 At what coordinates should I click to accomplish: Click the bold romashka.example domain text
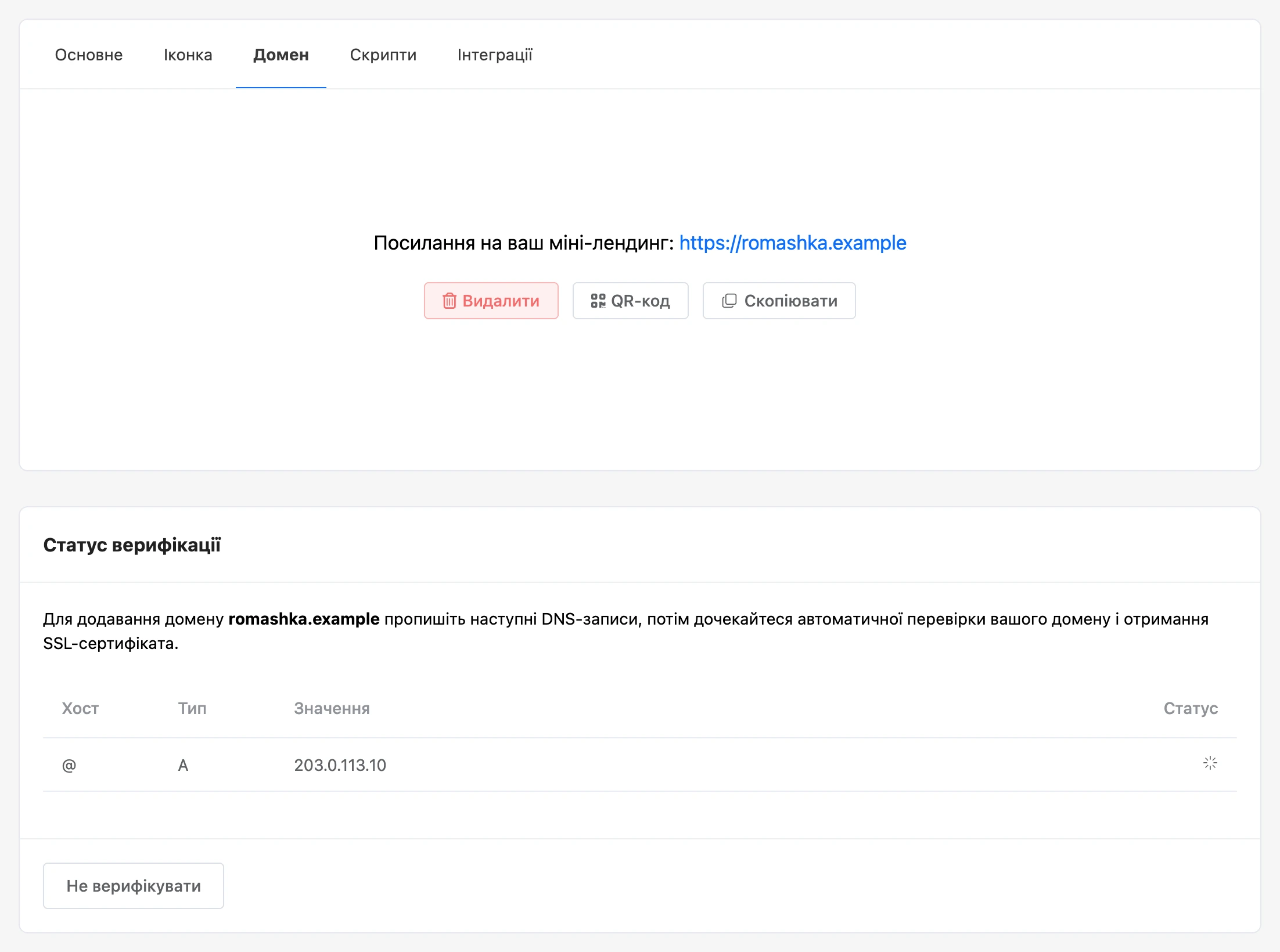[x=304, y=619]
